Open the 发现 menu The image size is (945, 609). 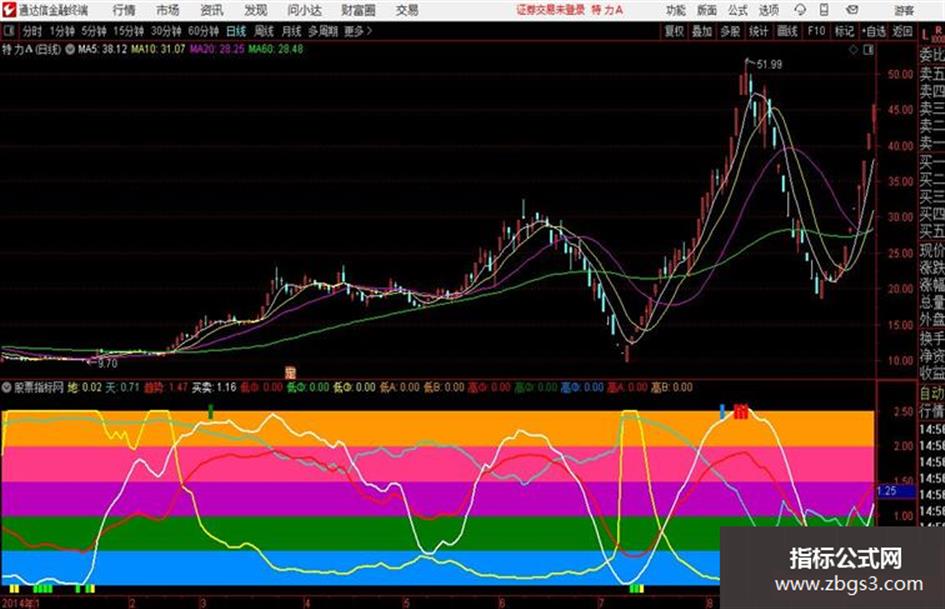[x=256, y=10]
